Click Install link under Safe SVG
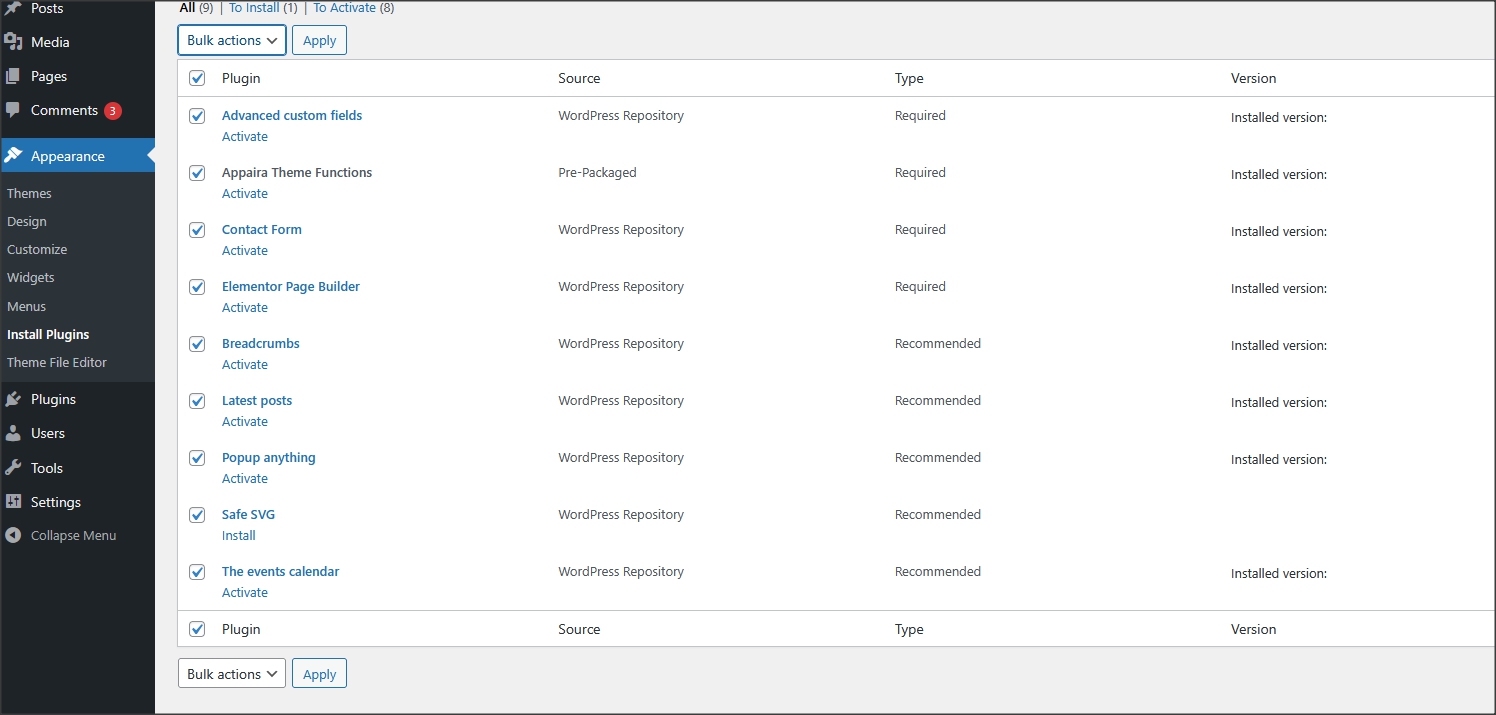The width and height of the screenshot is (1496, 715). coord(239,535)
